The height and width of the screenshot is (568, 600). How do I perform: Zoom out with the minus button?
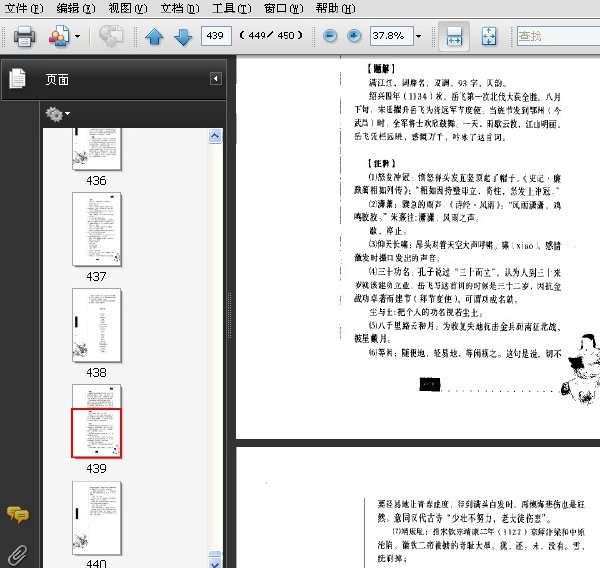[330, 36]
